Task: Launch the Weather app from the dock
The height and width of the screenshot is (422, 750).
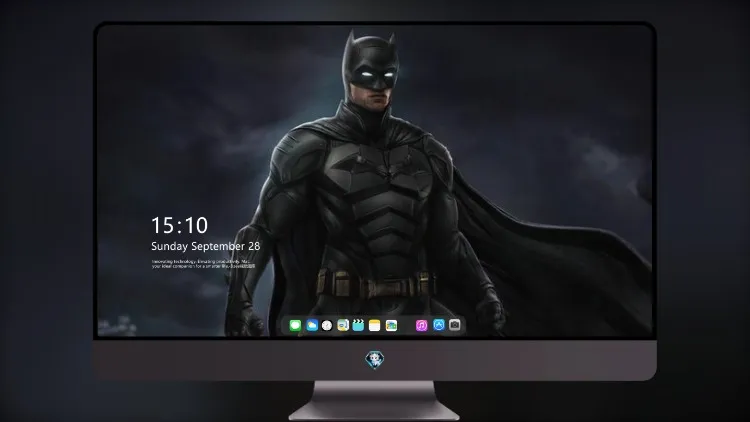Action: (x=312, y=325)
